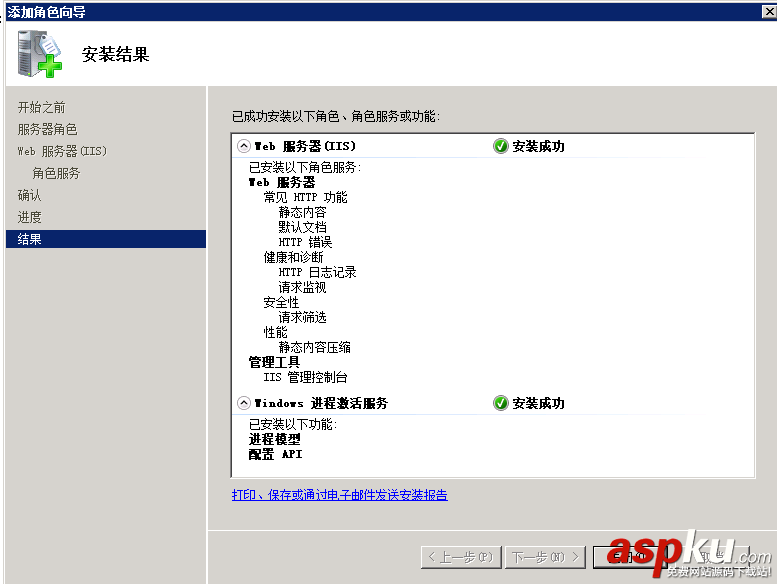Image resolution: width=777 pixels, height=584 pixels.
Task: Click the 静态内容 entry in results list
Action: click(302, 212)
